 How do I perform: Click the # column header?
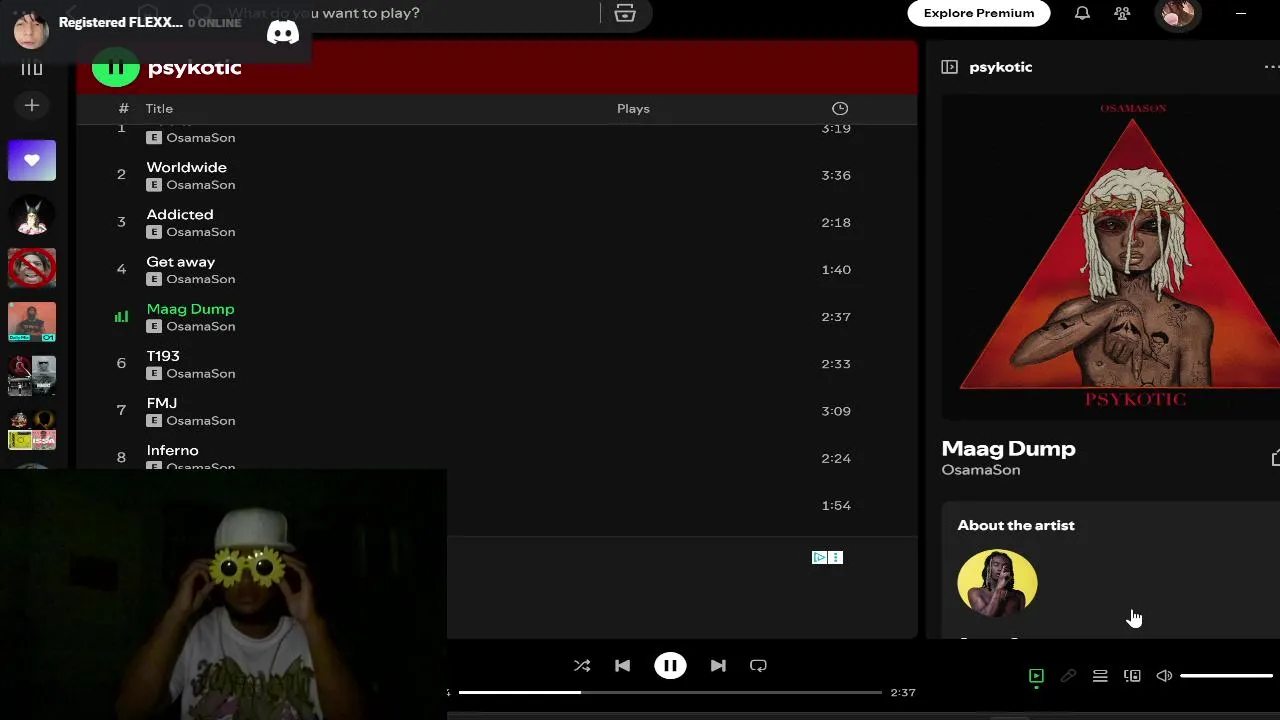click(x=123, y=109)
